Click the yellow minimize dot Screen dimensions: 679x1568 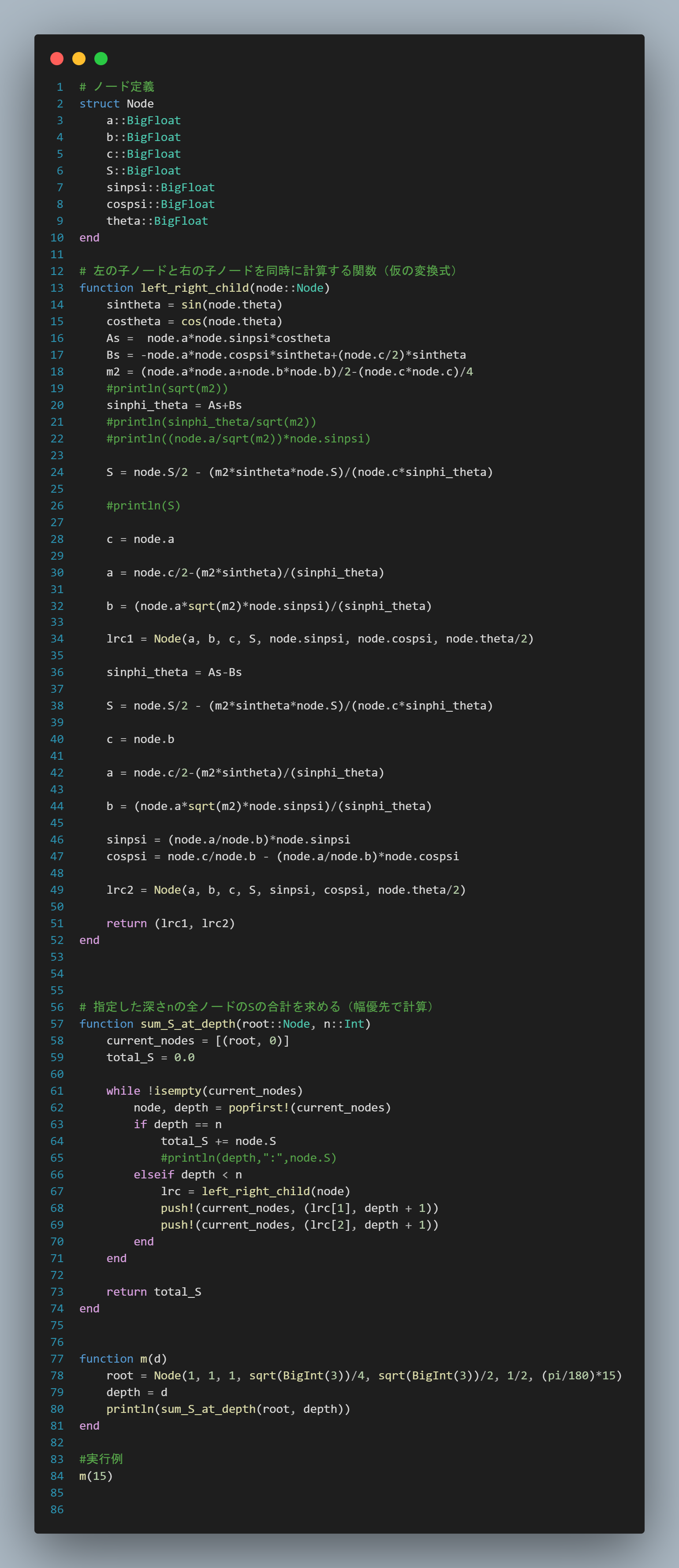(x=78, y=59)
